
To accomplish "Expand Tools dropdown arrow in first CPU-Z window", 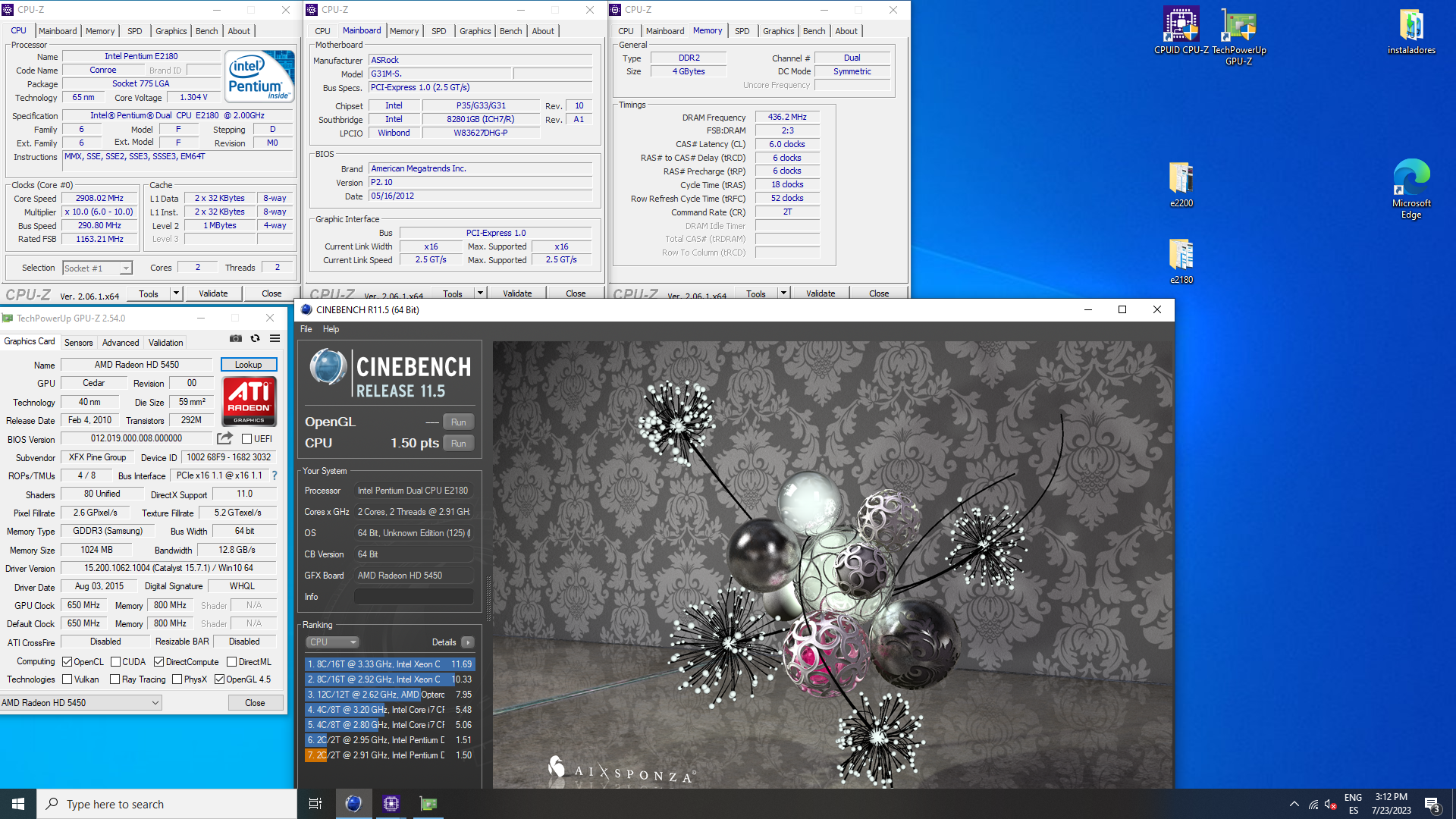I will pos(176,293).
